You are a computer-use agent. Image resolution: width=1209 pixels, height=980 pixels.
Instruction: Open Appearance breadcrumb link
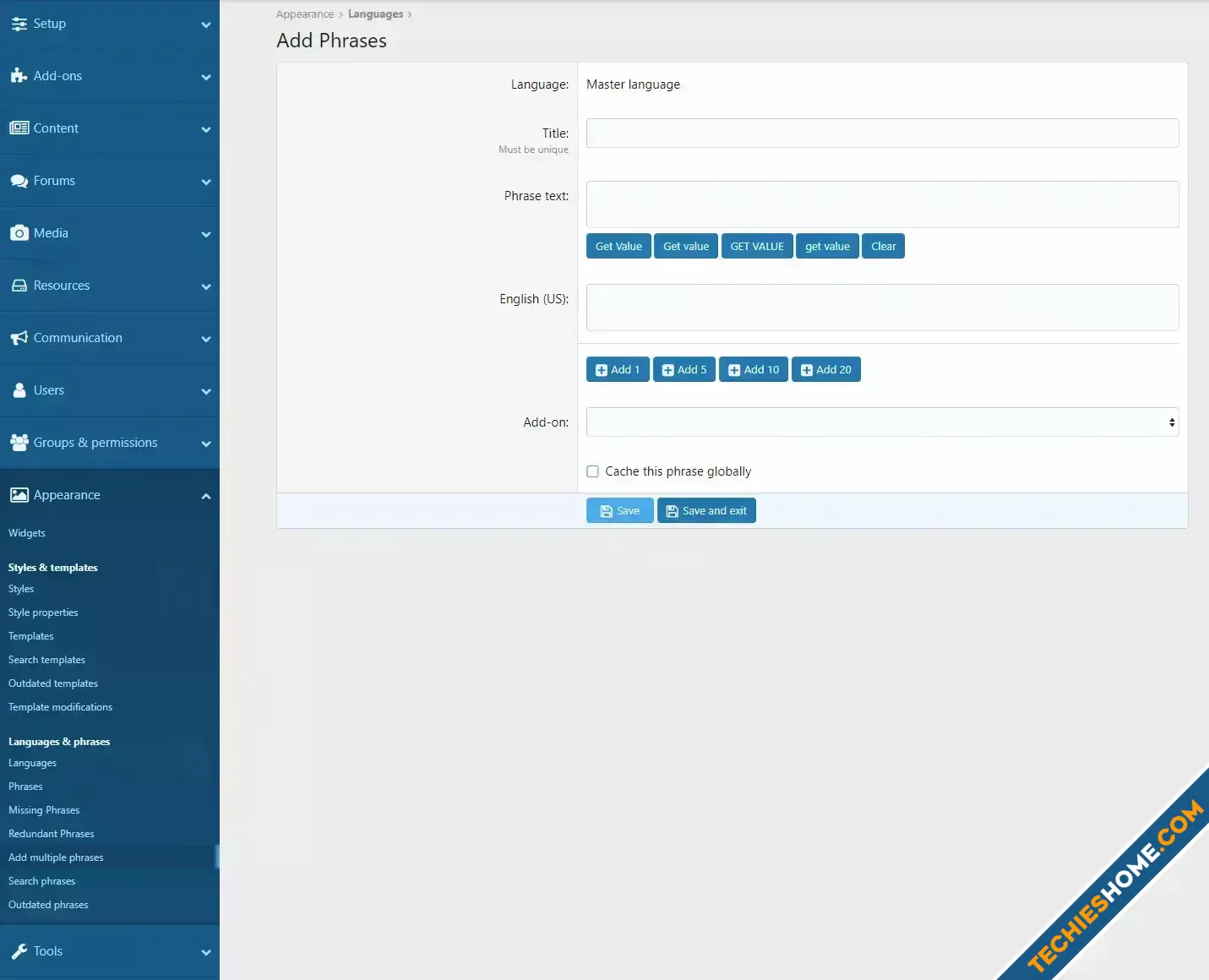coord(305,14)
